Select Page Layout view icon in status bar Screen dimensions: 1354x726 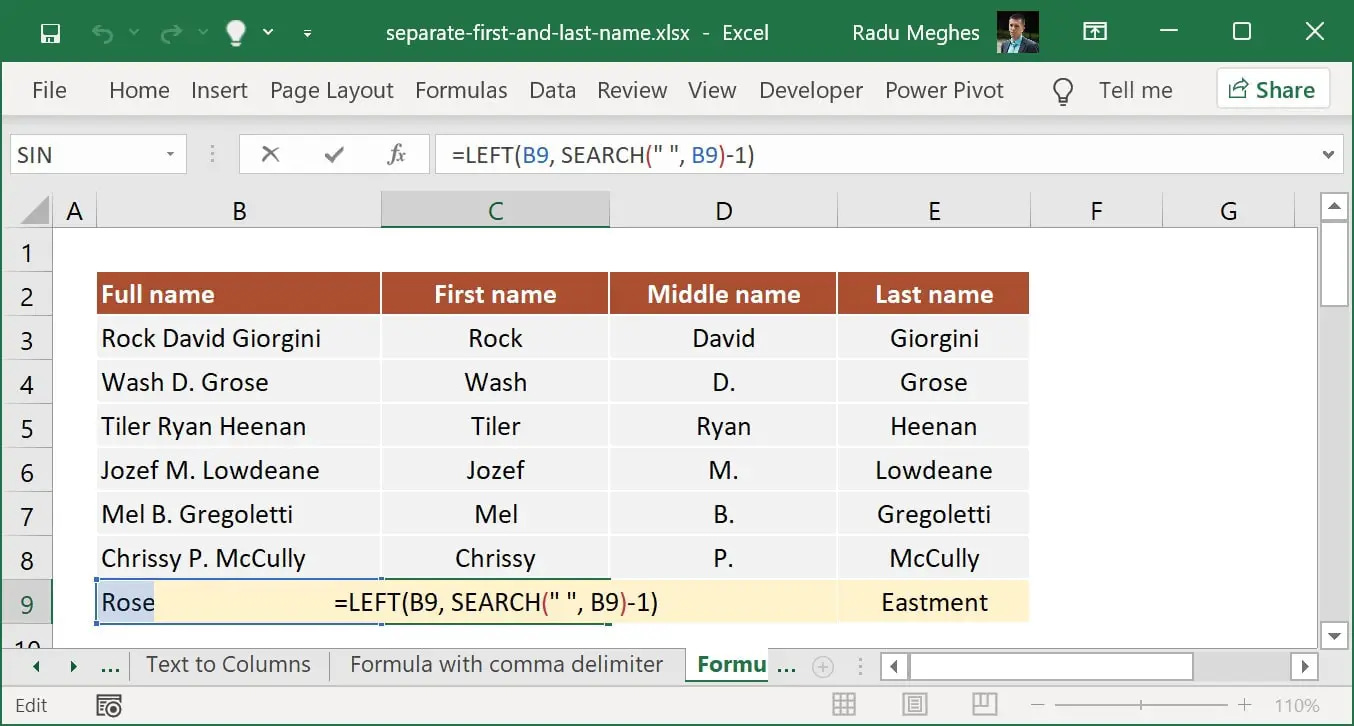tap(914, 704)
